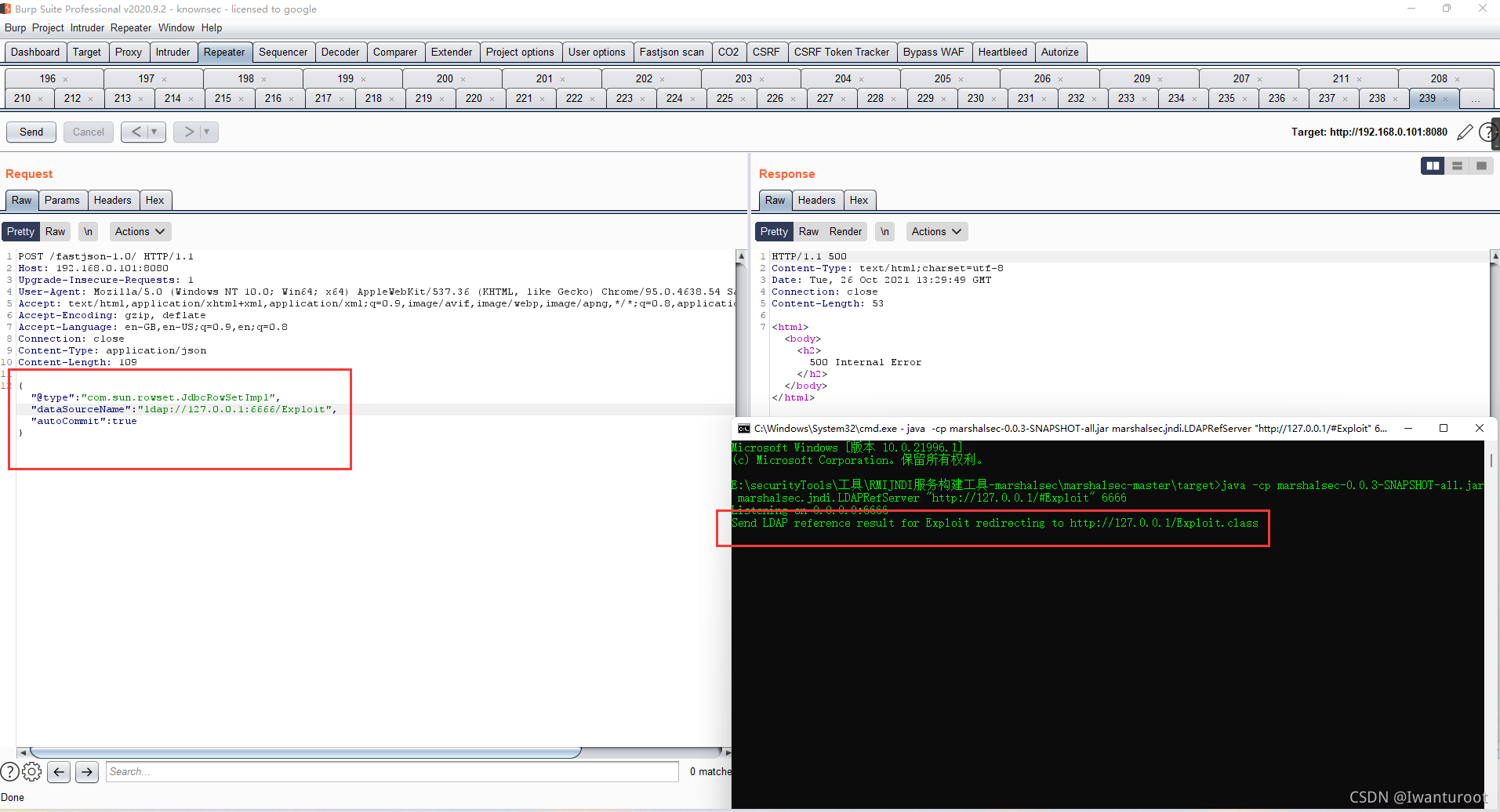Click the request horizontal scrollbar
Image resolution: width=1500 pixels, height=812 pixels.
306,752
